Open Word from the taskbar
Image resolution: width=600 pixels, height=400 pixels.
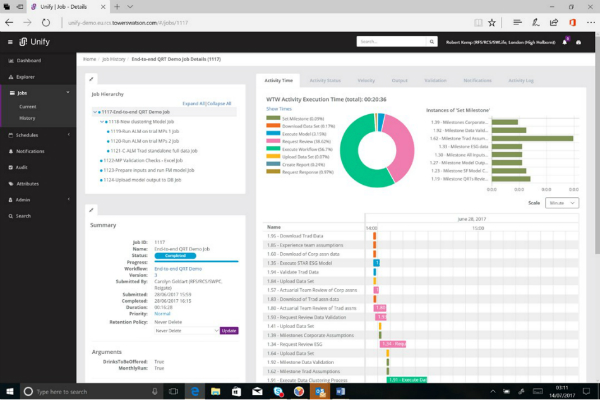[x=341, y=391]
